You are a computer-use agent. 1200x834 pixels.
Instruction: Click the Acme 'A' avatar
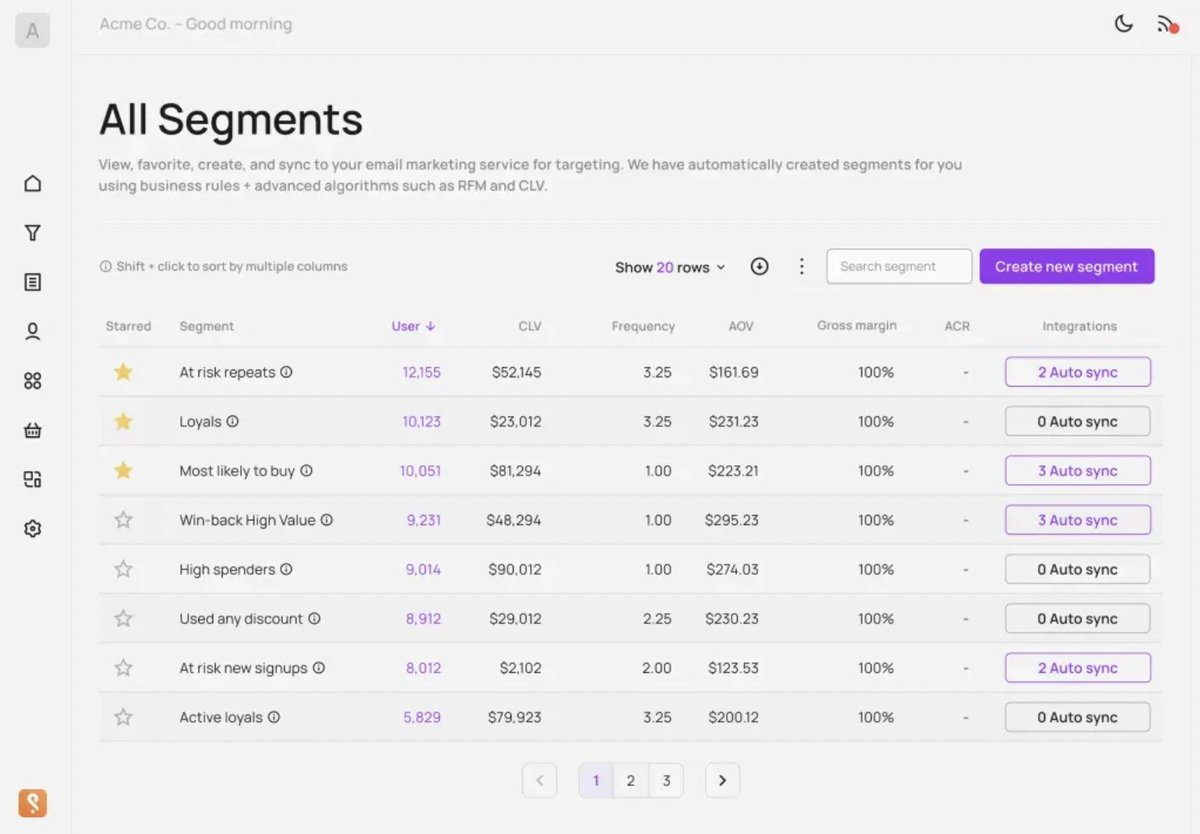pos(32,31)
